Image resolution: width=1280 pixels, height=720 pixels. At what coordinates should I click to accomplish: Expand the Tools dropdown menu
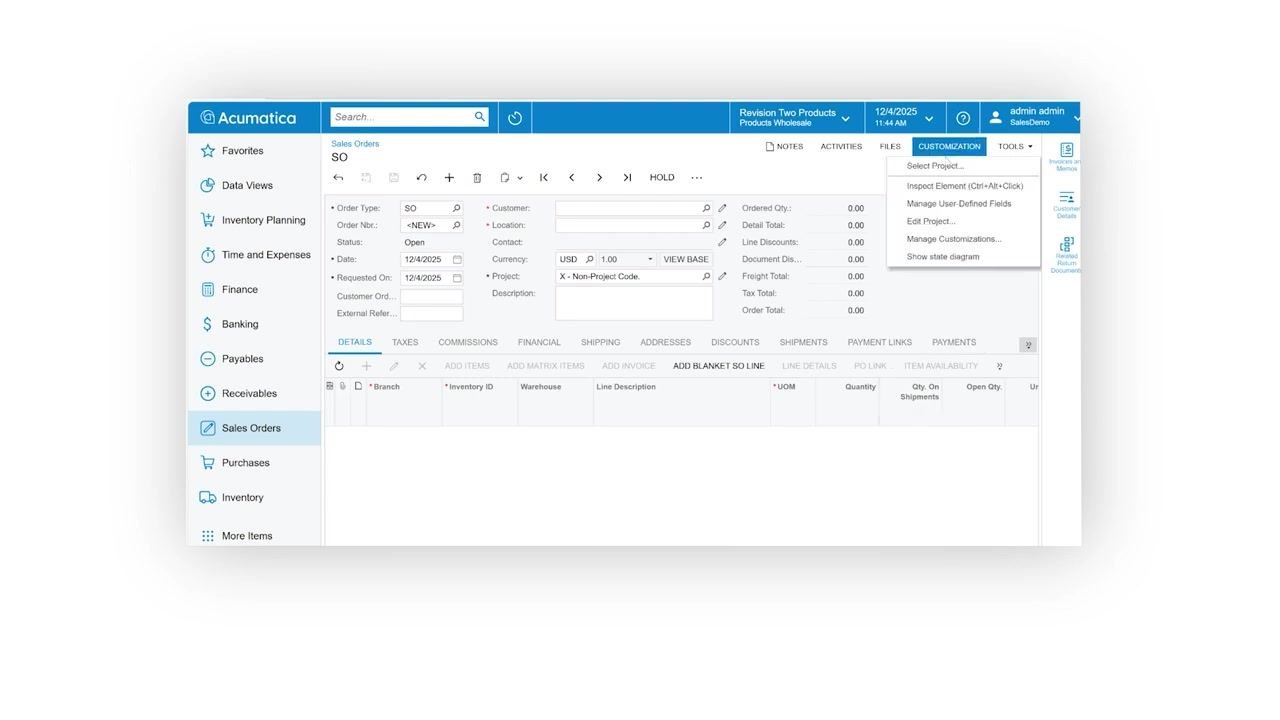[x=1015, y=147]
